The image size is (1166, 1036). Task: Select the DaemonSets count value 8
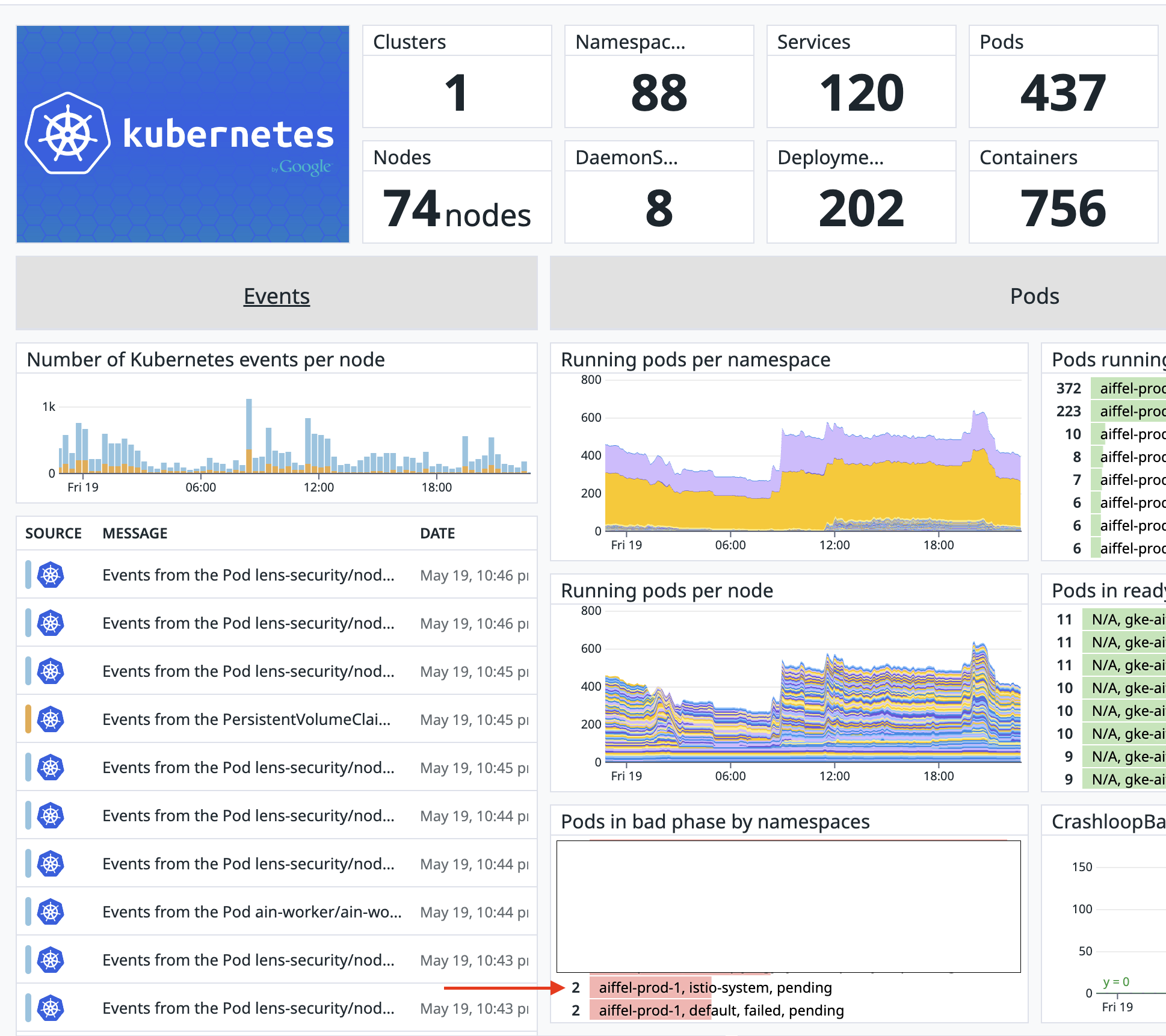click(659, 209)
